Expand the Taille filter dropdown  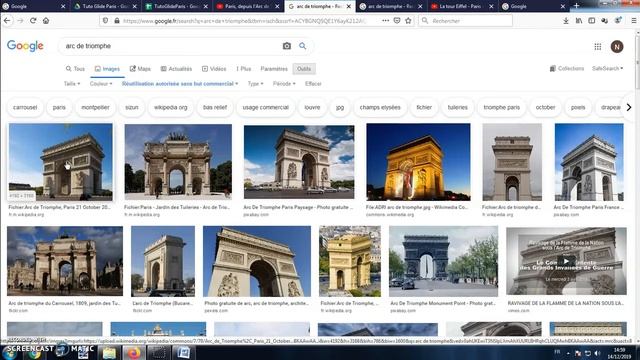[x=72, y=84]
